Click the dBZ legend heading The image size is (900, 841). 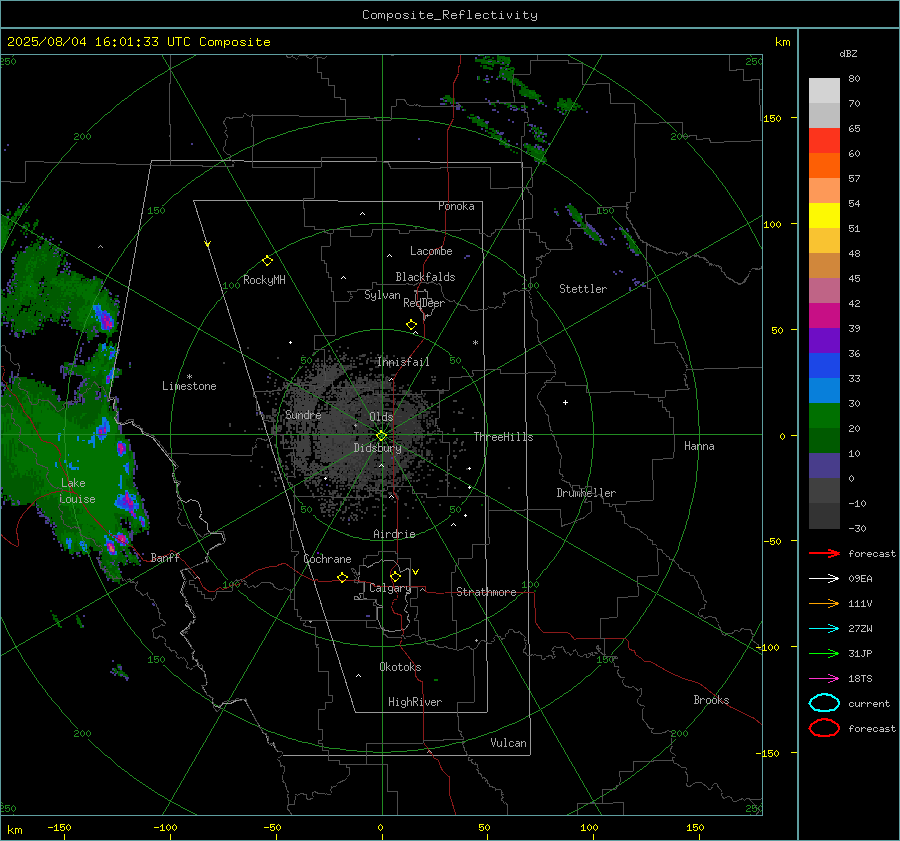click(x=848, y=53)
